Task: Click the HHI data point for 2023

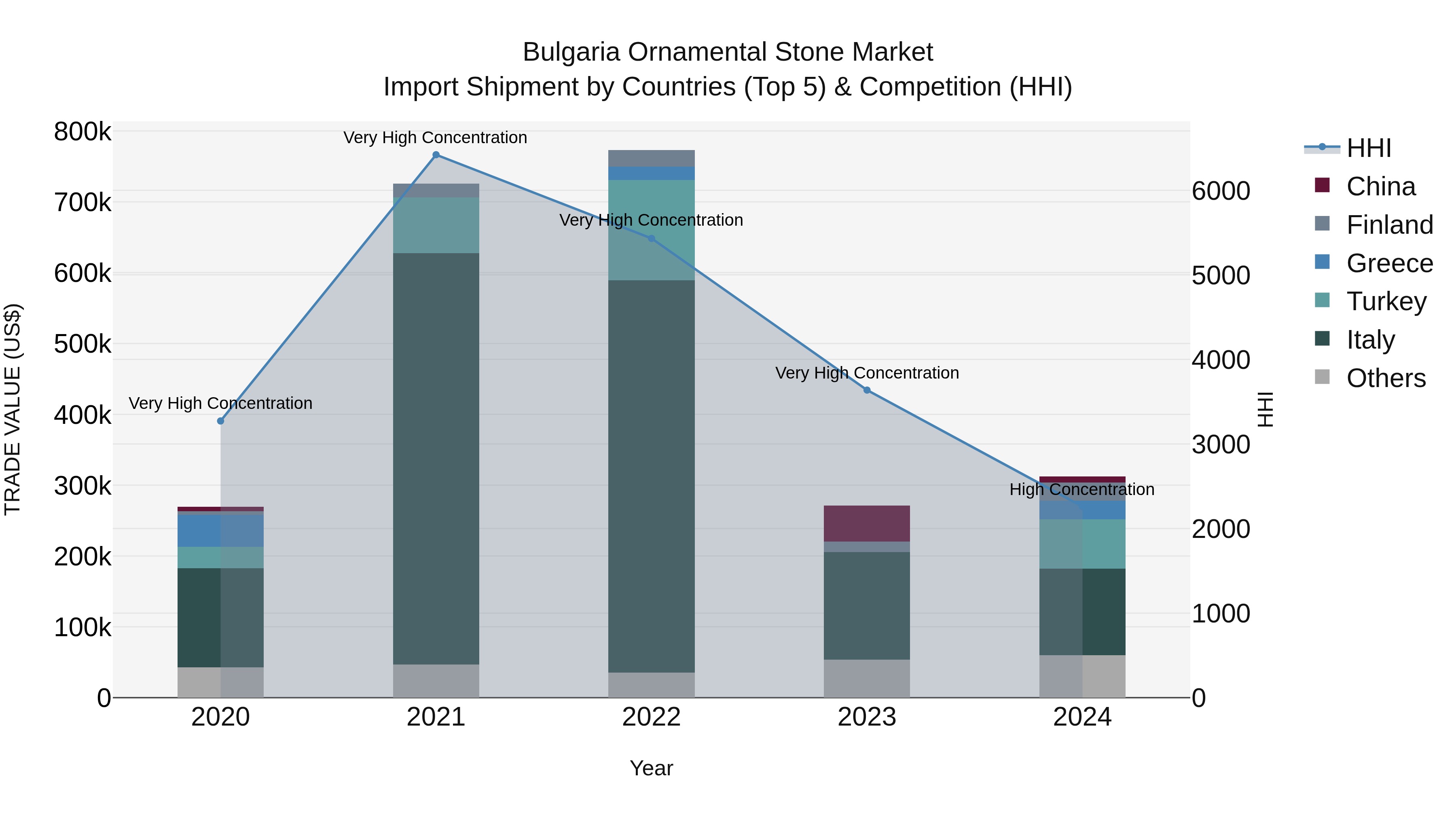Action: click(867, 390)
